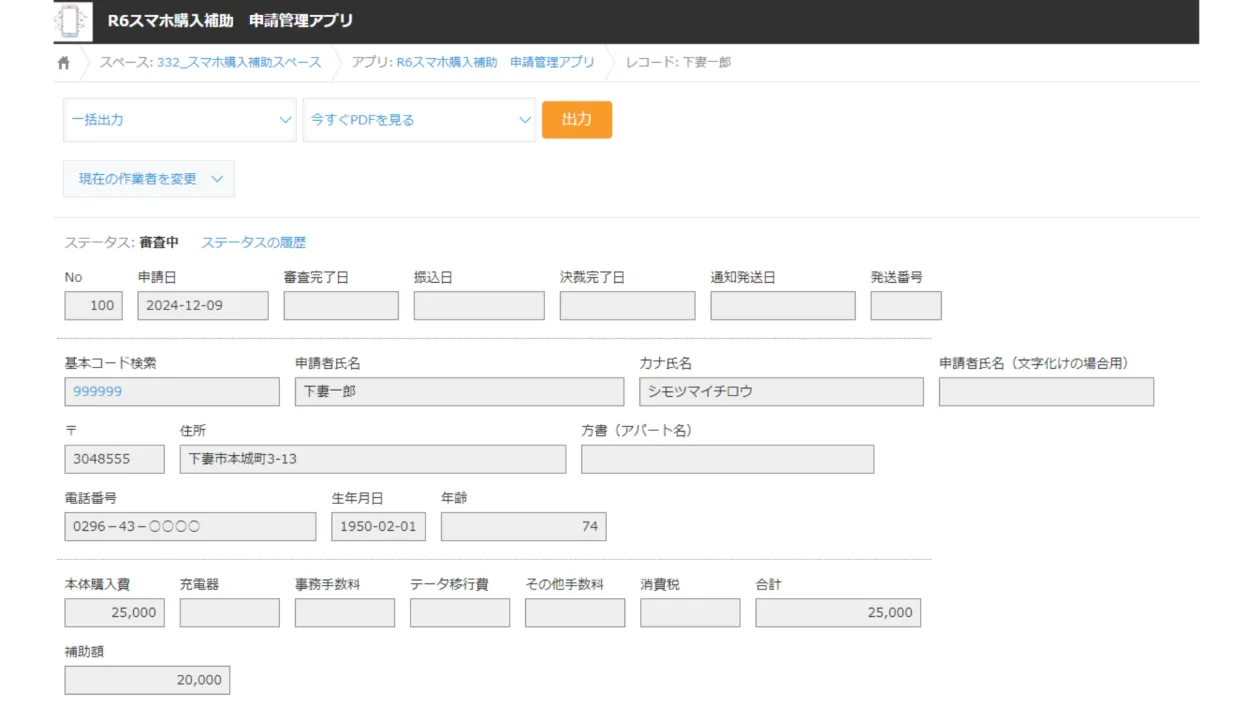The image size is (1253, 705).
Task: Click the カナ氏名 field
Action: pyautogui.click(x=780, y=392)
